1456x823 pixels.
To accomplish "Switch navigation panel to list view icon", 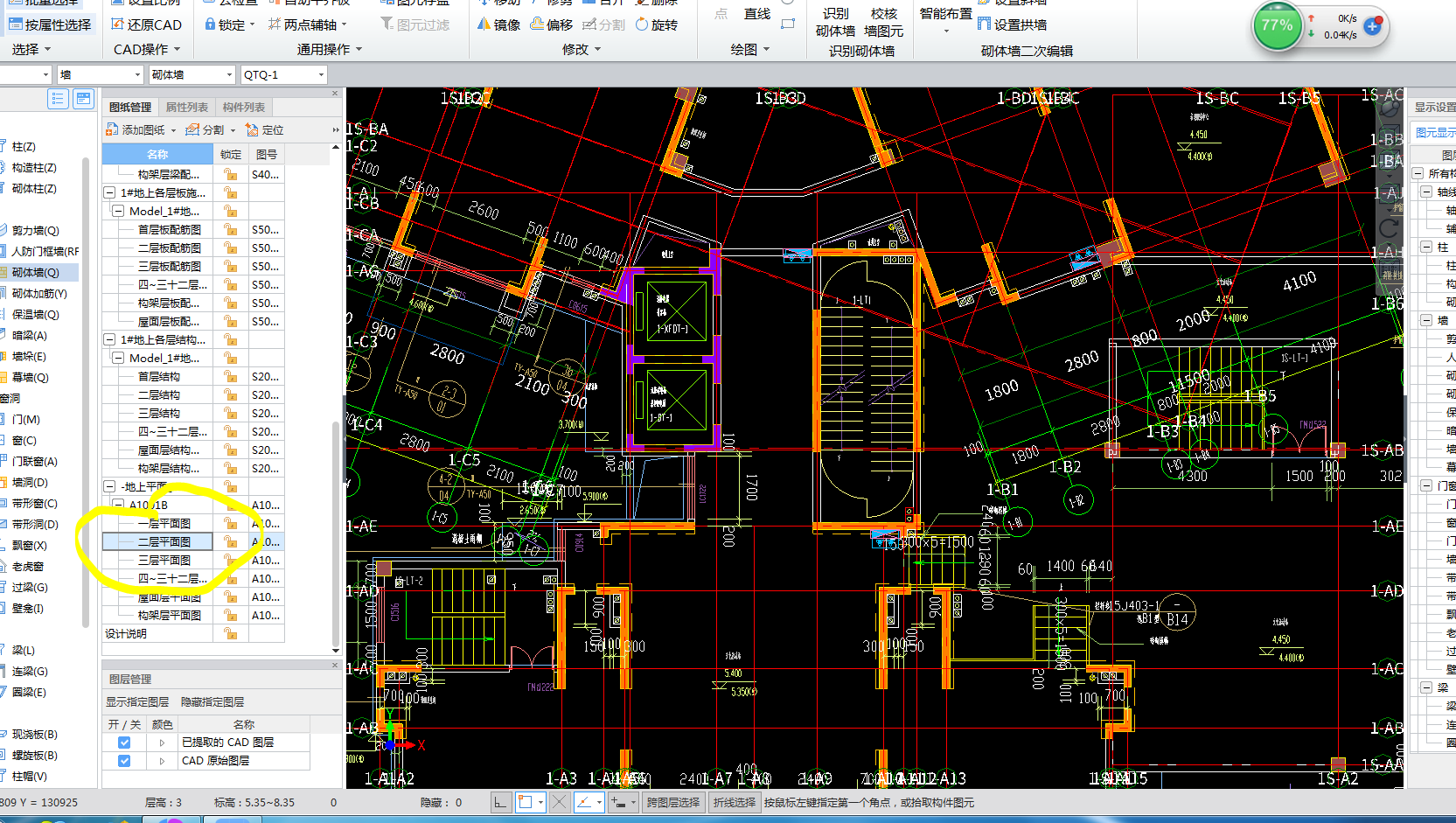I will click(x=58, y=99).
